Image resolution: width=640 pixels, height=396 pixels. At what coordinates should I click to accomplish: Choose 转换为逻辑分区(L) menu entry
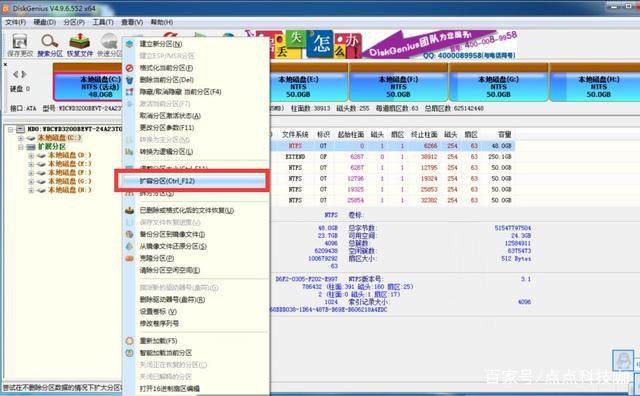166,152
